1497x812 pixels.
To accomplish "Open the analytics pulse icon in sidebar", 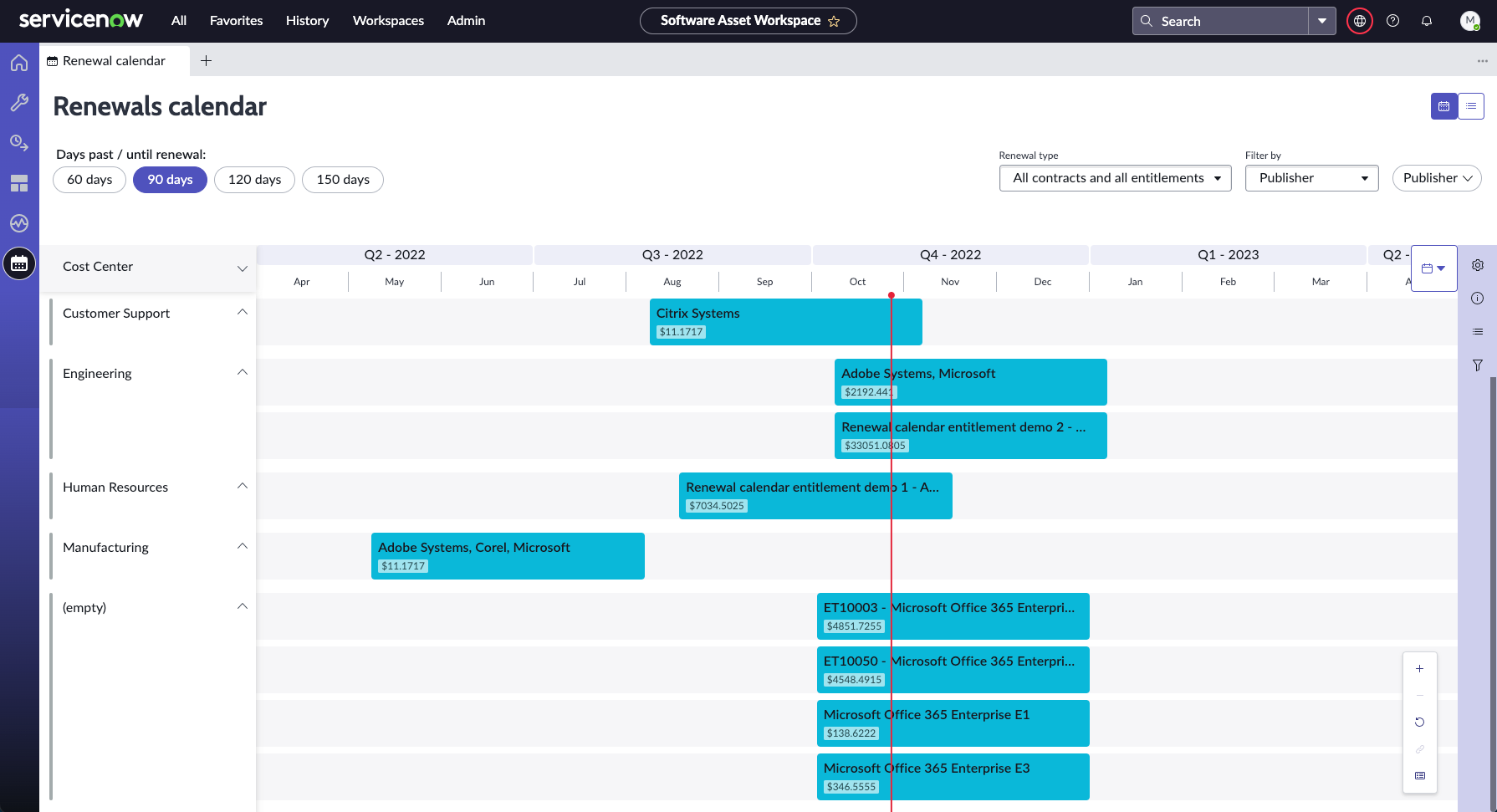I will pos(19,223).
